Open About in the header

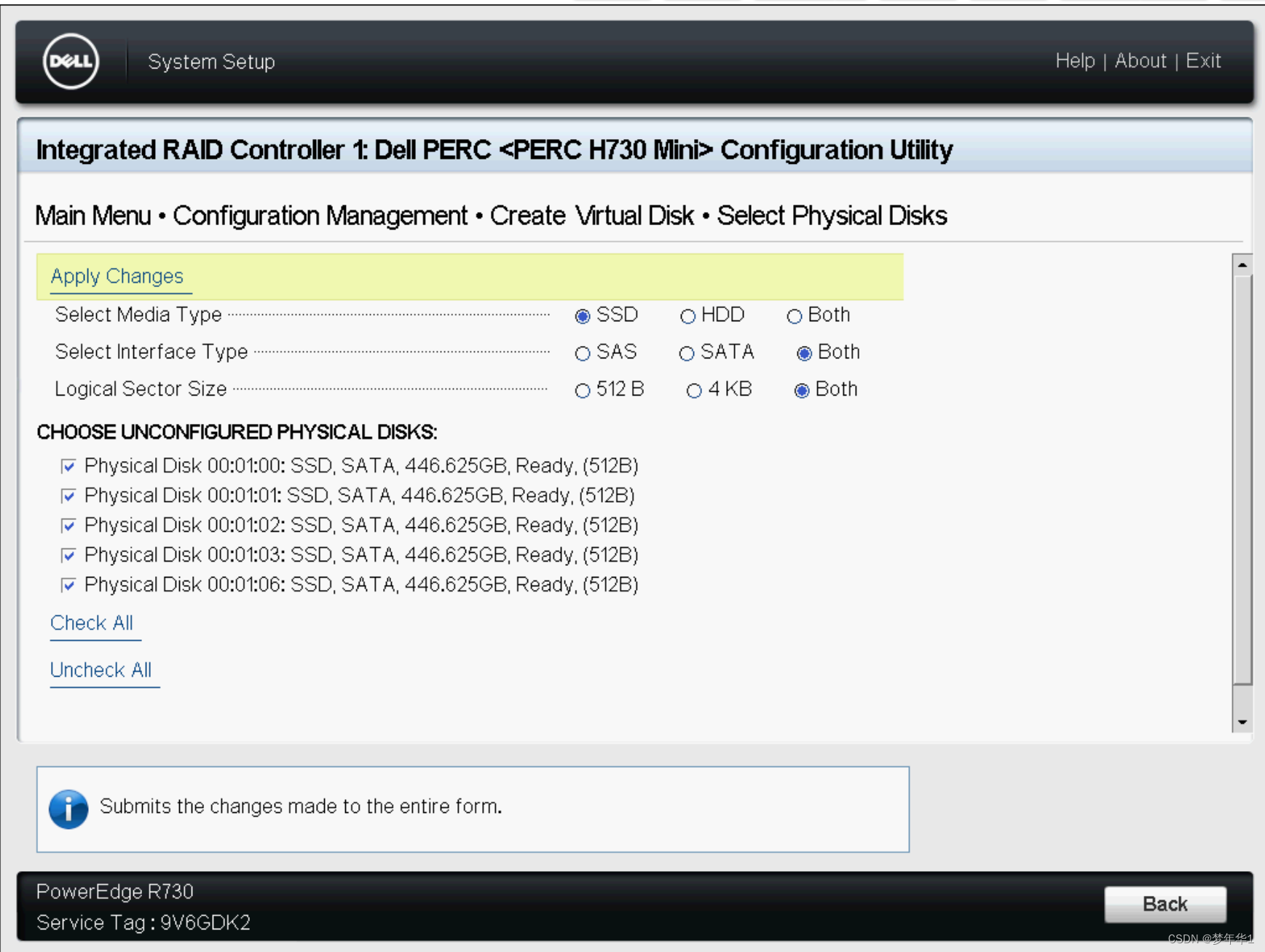click(1140, 60)
